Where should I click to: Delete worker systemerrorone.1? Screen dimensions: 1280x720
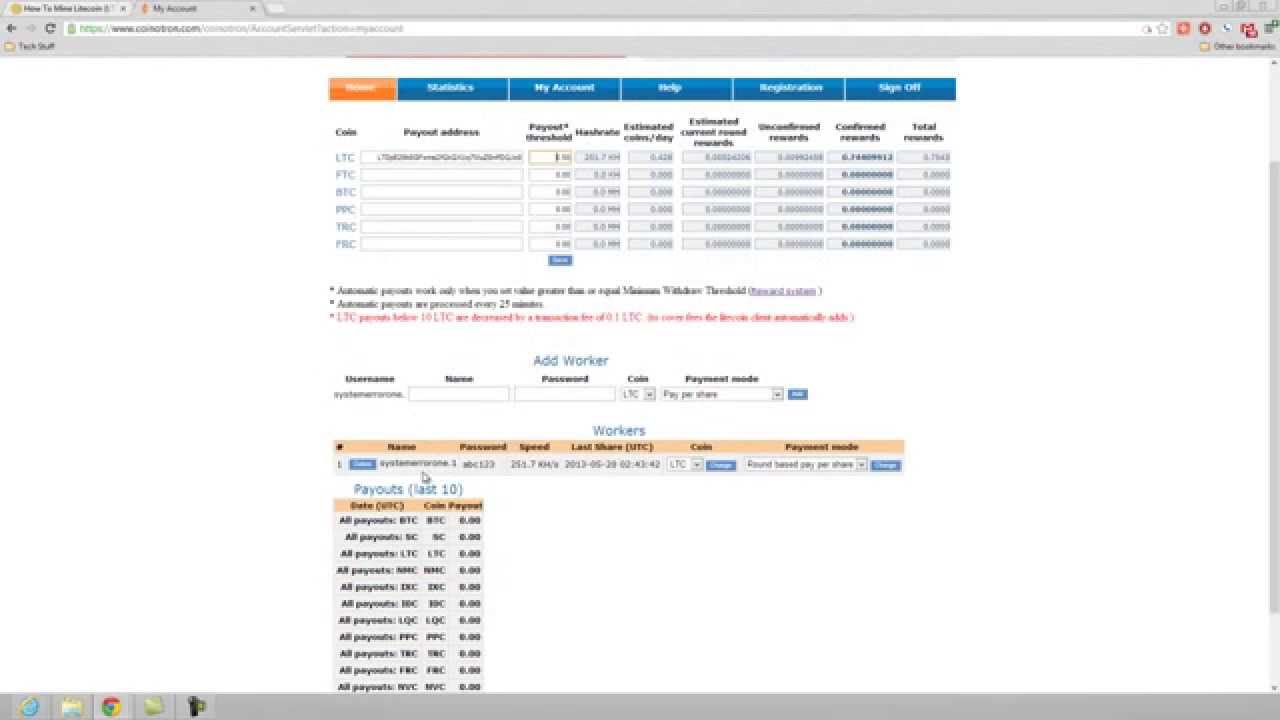tap(362, 464)
